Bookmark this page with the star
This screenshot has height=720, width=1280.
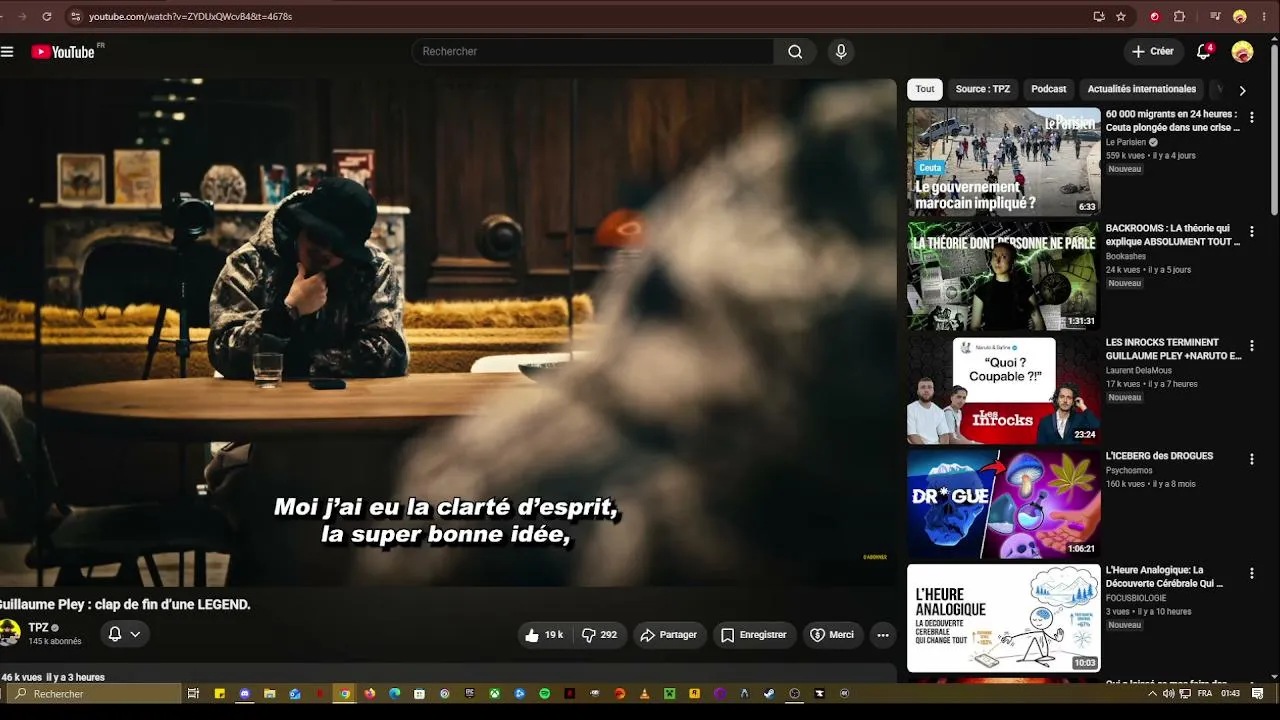tap(1121, 16)
